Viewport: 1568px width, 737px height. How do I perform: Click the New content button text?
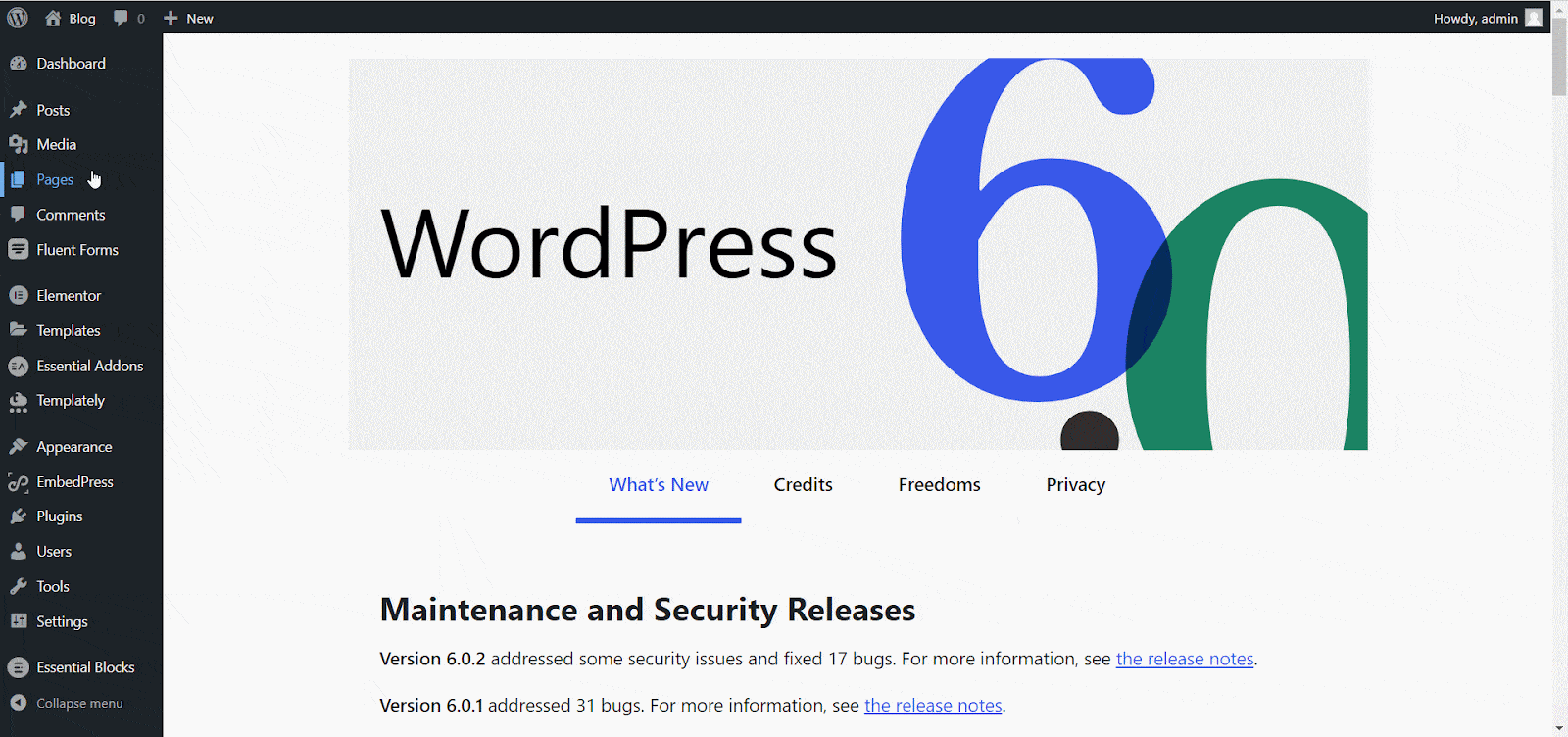pos(200,18)
